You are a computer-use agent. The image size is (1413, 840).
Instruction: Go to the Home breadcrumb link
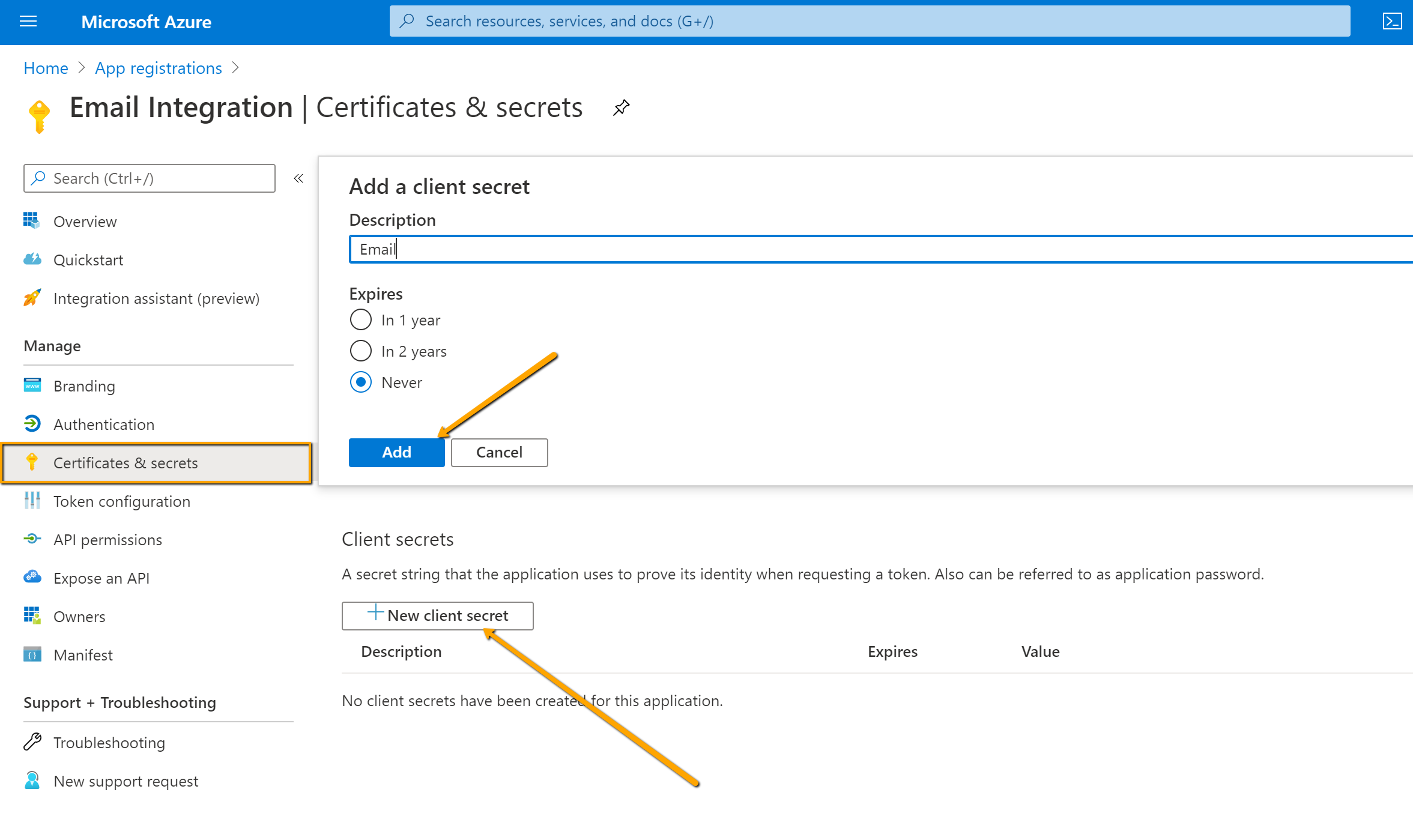pos(45,68)
